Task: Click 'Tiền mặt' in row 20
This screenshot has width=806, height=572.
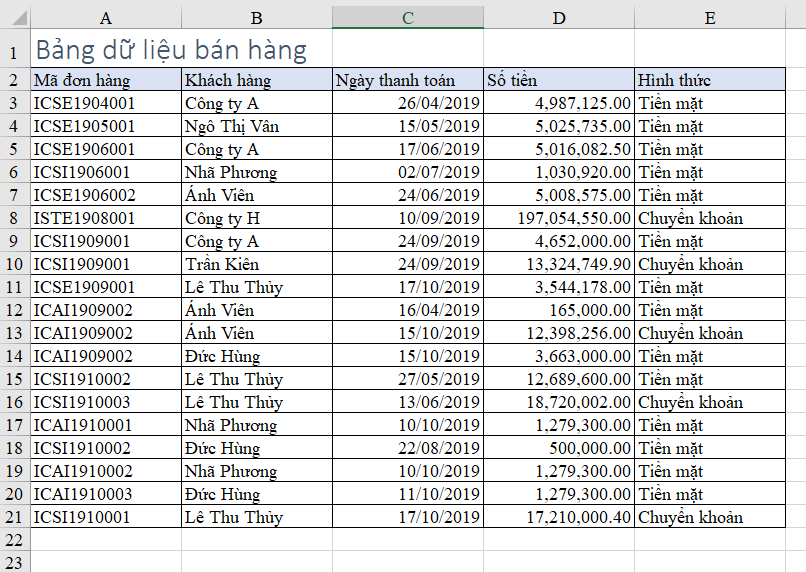Action: point(710,494)
